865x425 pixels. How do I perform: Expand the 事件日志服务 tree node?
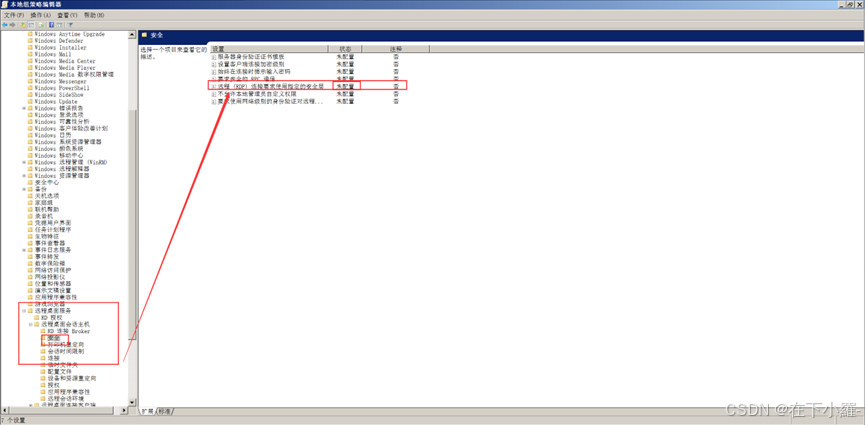tap(24, 249)
